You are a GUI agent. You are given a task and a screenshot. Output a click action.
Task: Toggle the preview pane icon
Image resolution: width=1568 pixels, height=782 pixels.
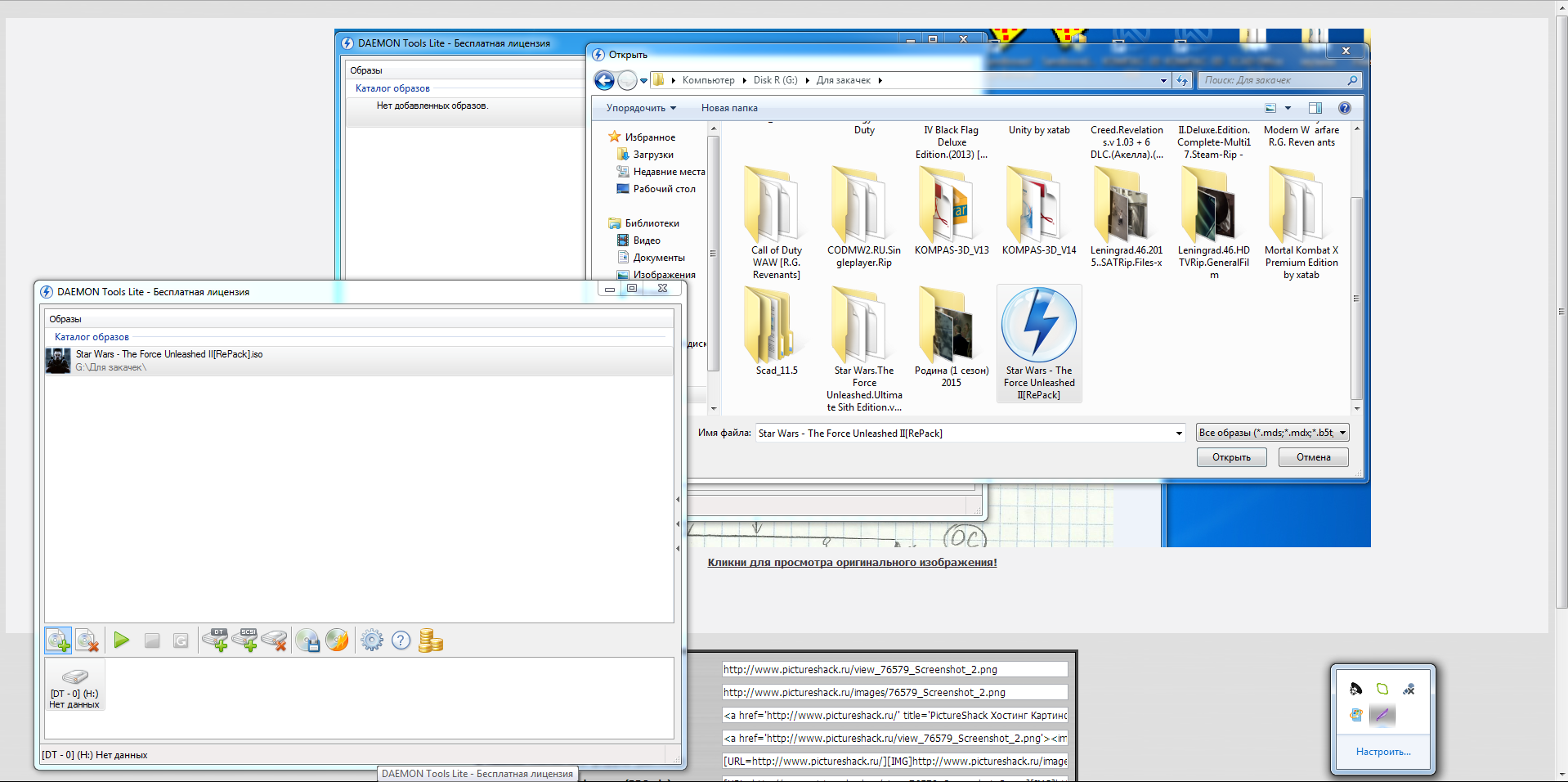click(1315, 108)
